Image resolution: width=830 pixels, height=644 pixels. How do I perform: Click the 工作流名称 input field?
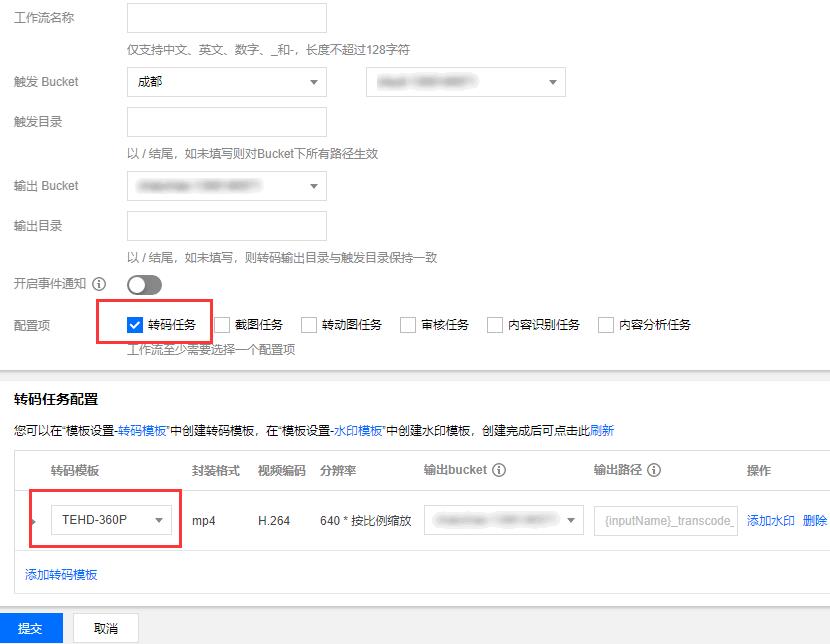227,18
